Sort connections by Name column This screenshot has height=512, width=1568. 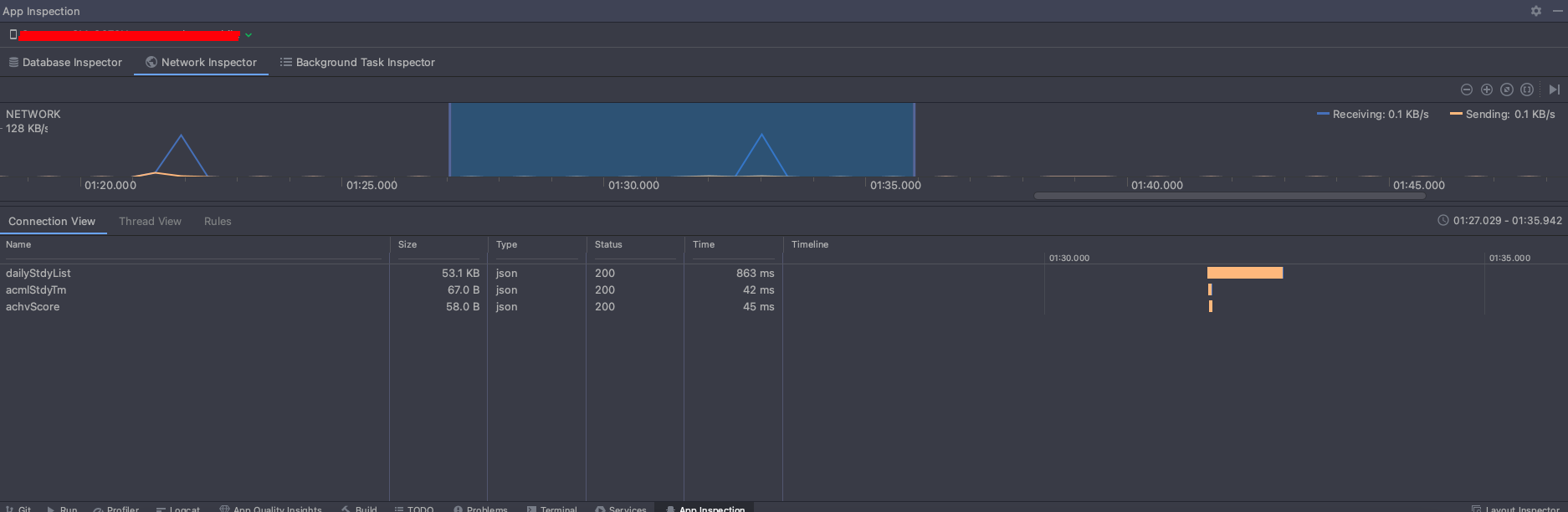point(194,244)
